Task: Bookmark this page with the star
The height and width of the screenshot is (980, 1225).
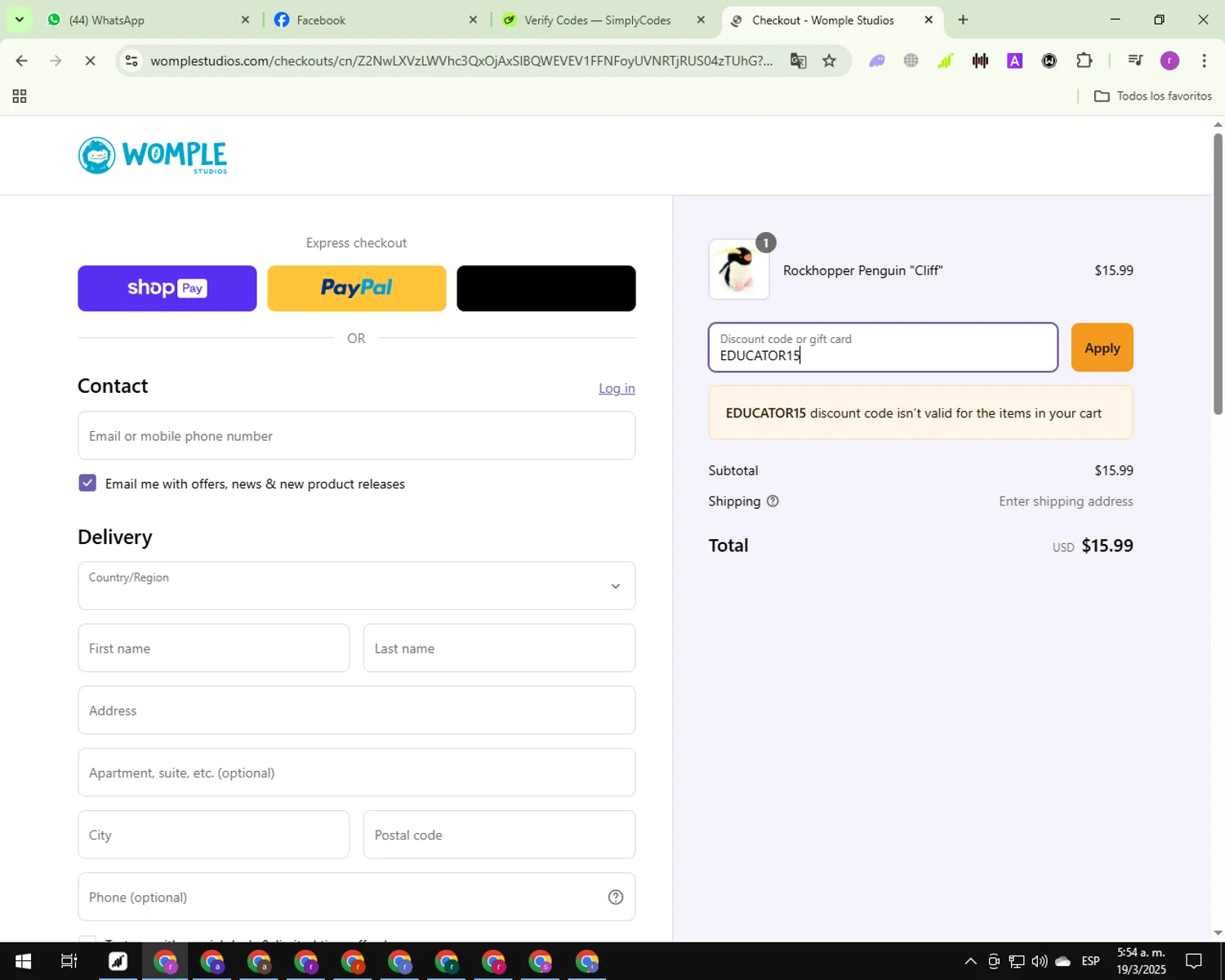Action: click(x=829, y=60)
